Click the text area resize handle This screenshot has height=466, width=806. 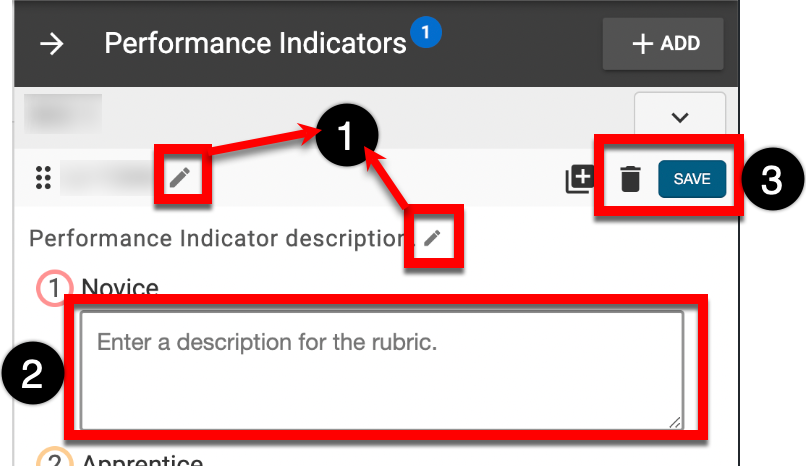click(676, 422)
